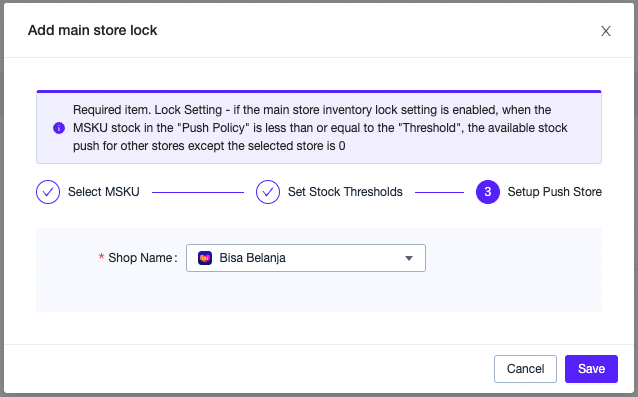Image resolution: width=638 pixels, height=397 pixels.
Task: Click the red required asterisk marker
Action: pos(101,257)
